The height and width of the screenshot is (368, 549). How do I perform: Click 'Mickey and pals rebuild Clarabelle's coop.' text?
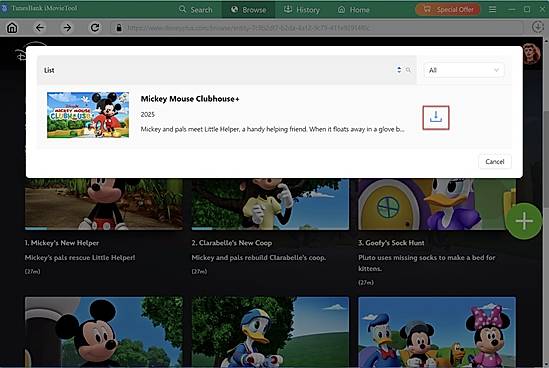click(259, 257)
